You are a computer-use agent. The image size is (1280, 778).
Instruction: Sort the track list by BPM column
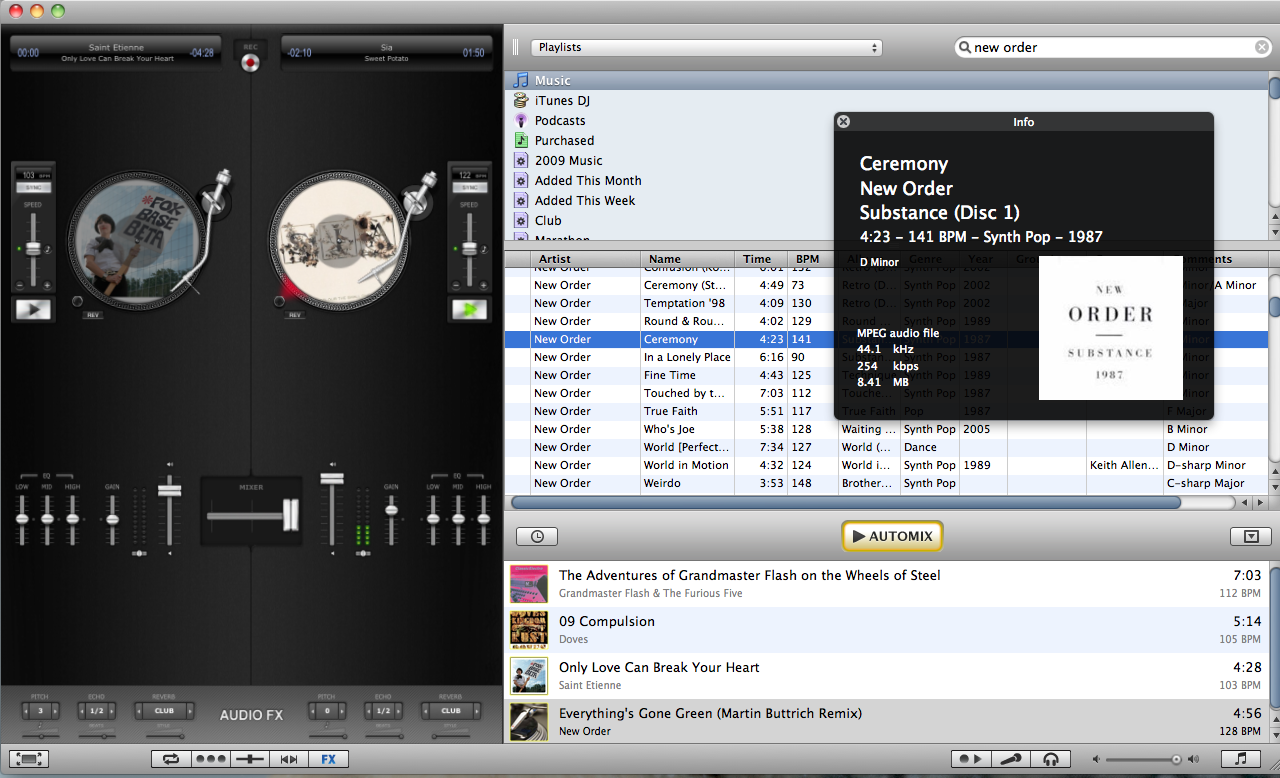click(x=808, y=259)
